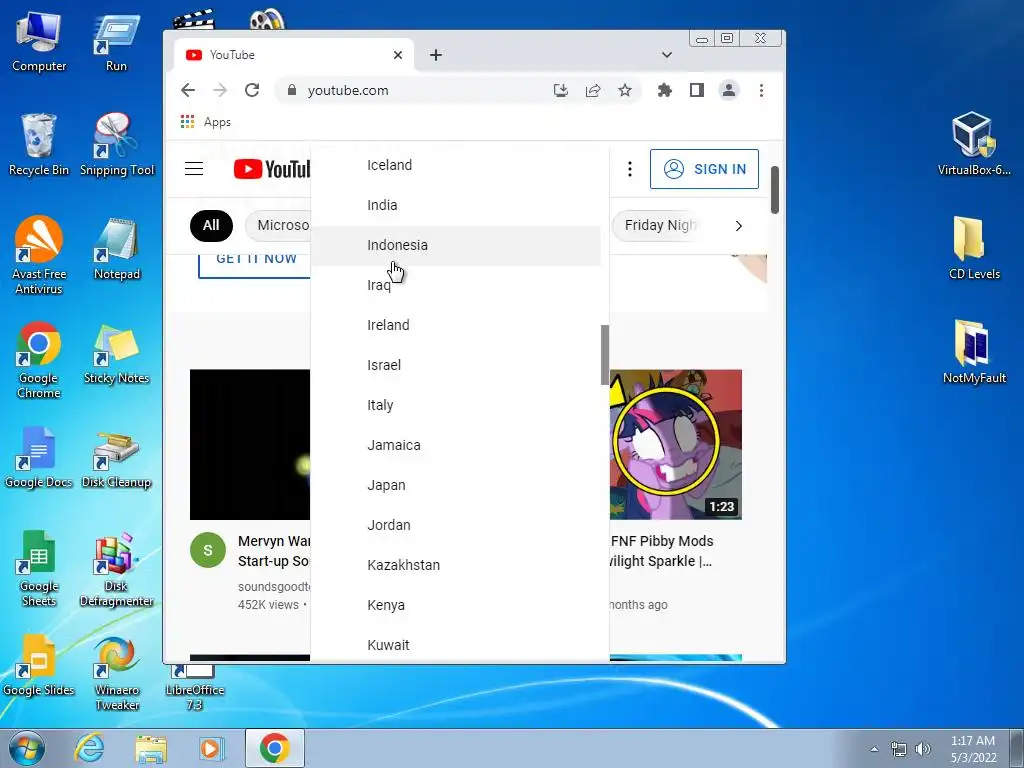Open Chrome install app icon in address bar
This screenshot has width=1024, height=768.
pyautogui.click(x=560, y=90)
